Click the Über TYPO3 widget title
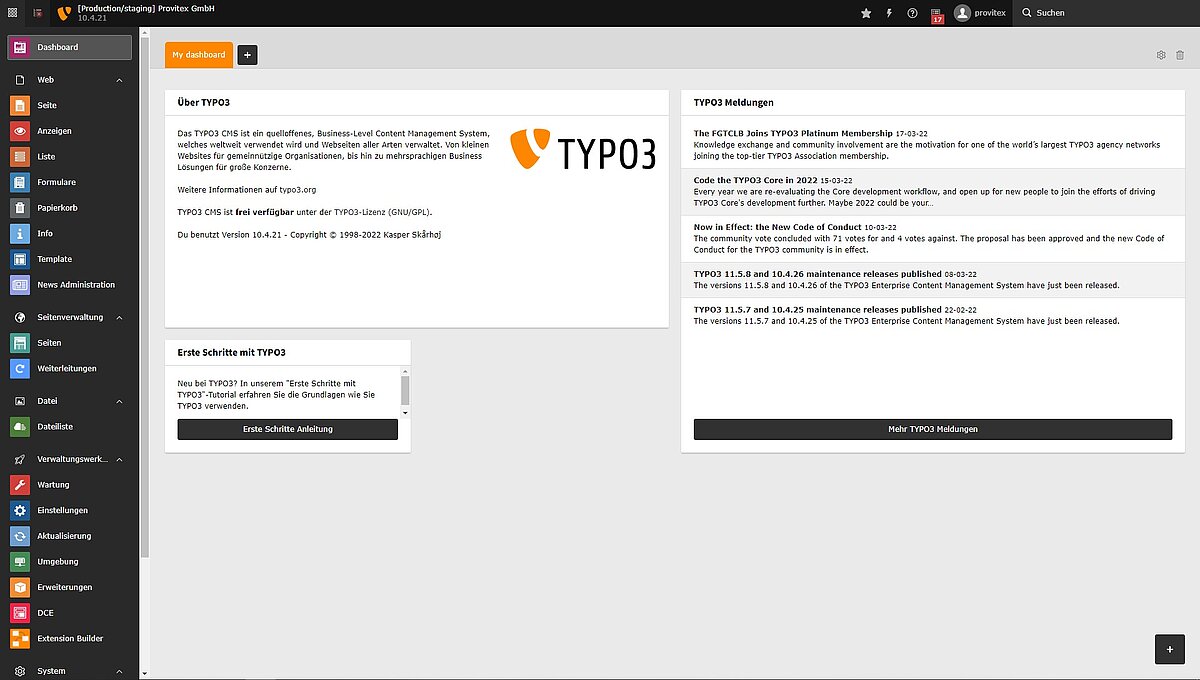The width and height of the screenshot is (1200, 680). pyautogui.click(x=204, y=102)
